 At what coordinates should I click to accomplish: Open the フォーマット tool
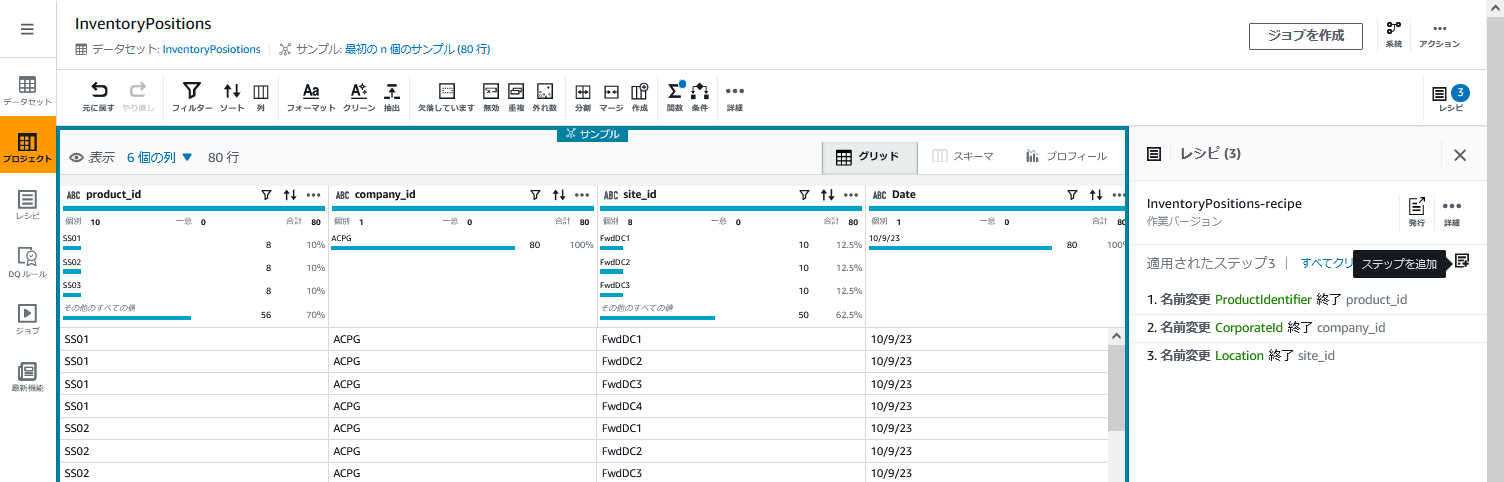[311, 96]
